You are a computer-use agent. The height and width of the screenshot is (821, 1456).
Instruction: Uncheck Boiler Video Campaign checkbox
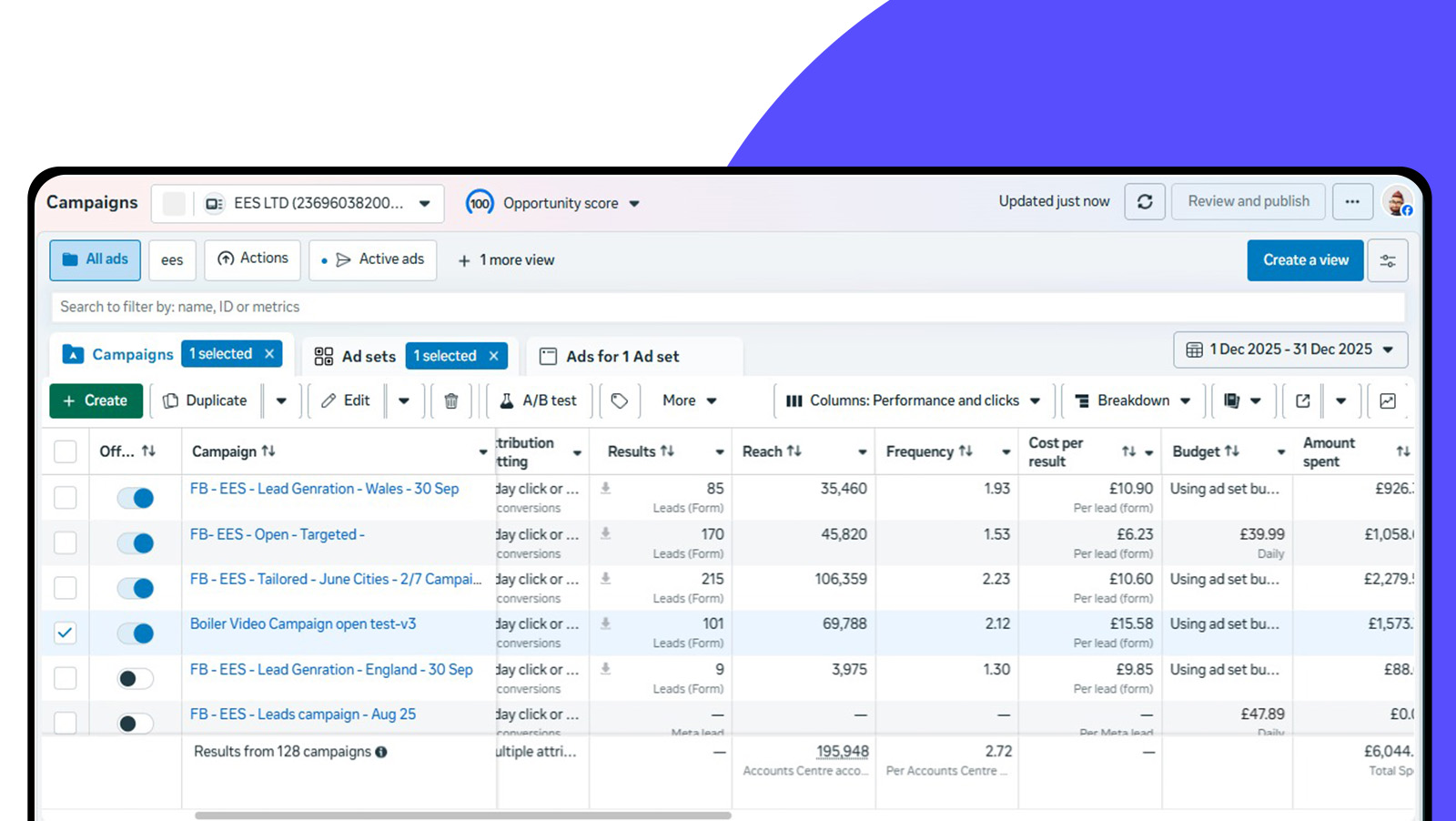[x=66, y=633]
